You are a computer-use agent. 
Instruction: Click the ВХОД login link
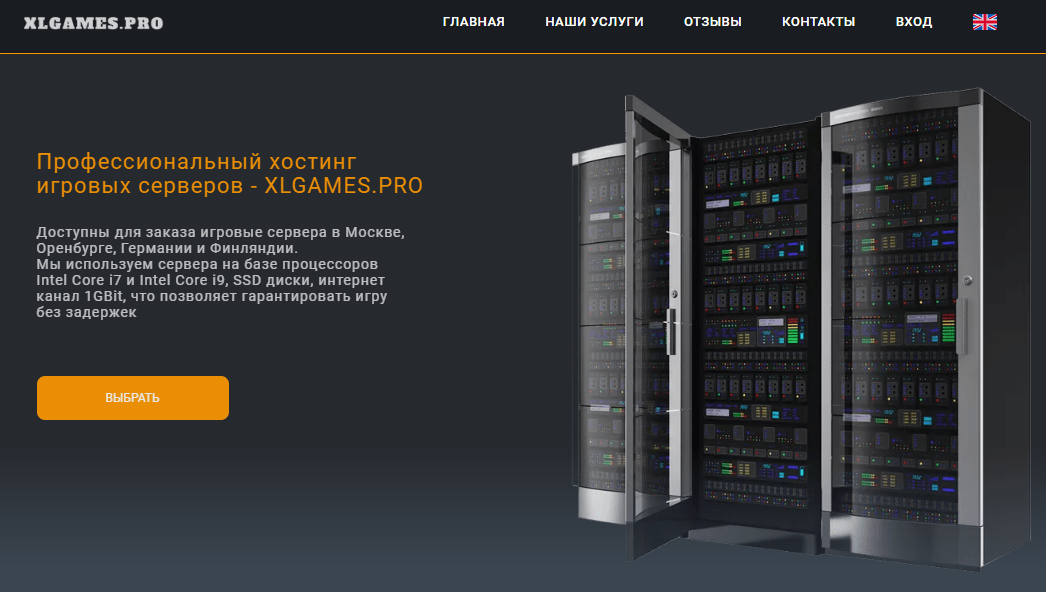pyautogui.click(x=914, y=22)
